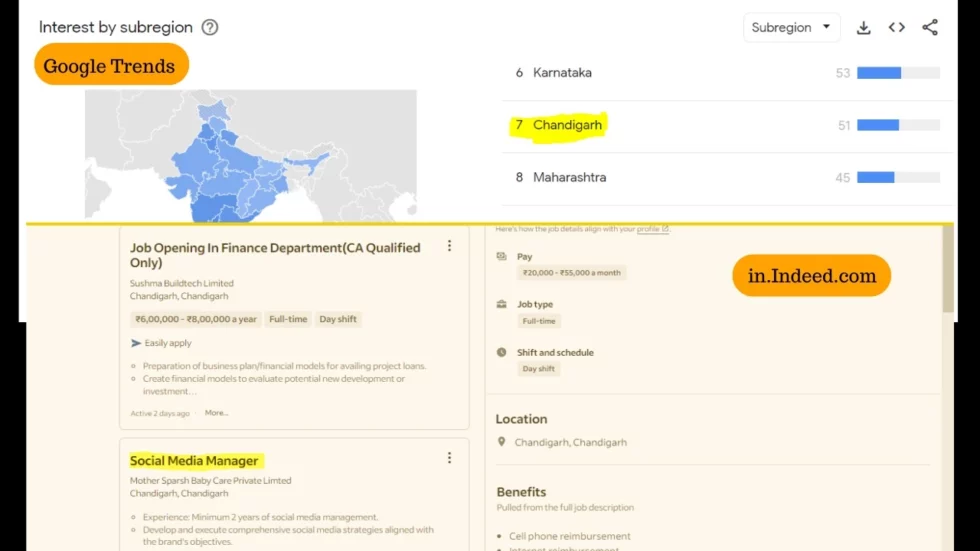The image size is (980, 551).
Task: Click the Job type briefcase icon
Action: [x=501, y=304]
